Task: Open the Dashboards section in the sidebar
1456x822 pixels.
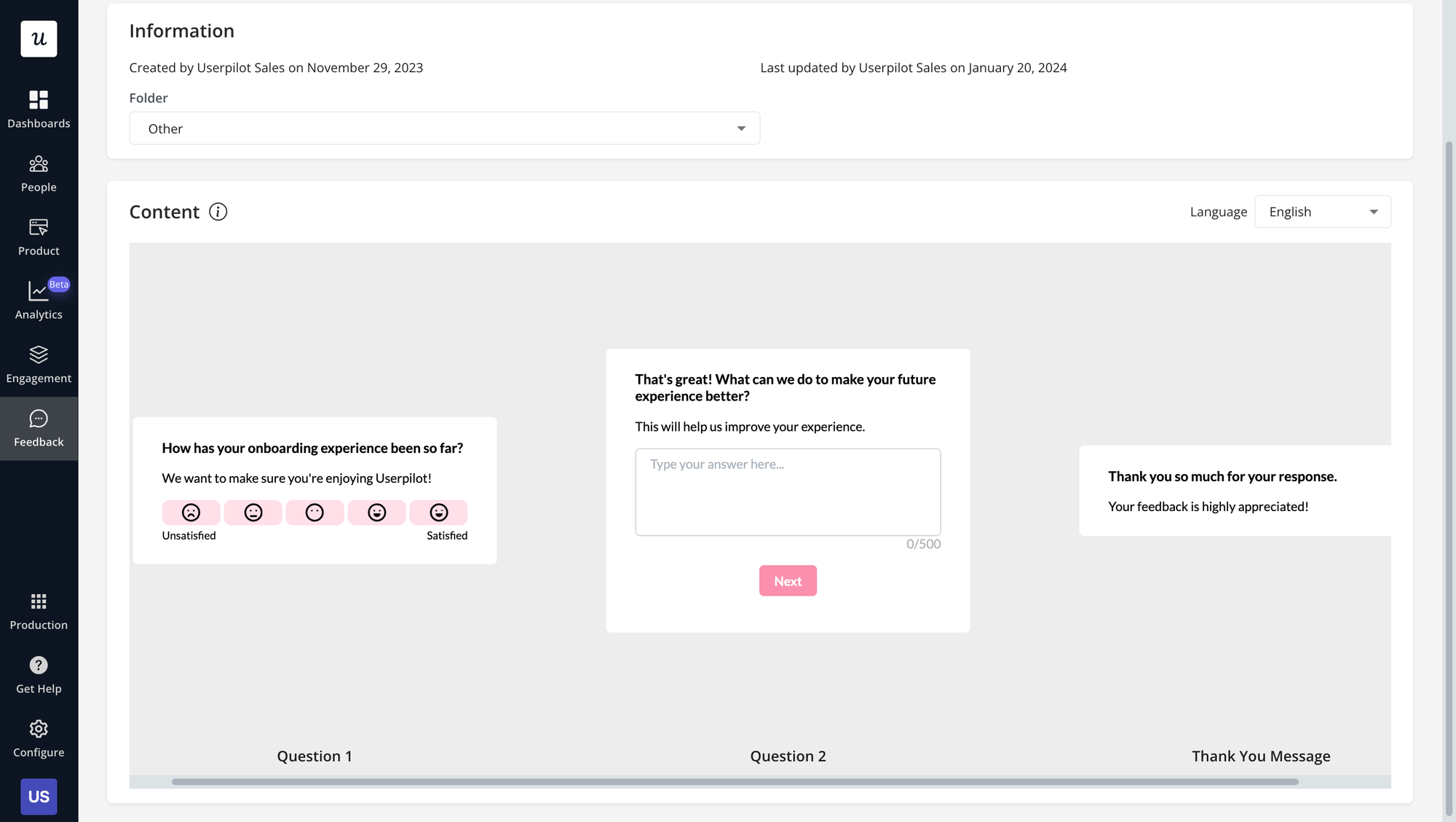Action: click(x=39, y=108)
